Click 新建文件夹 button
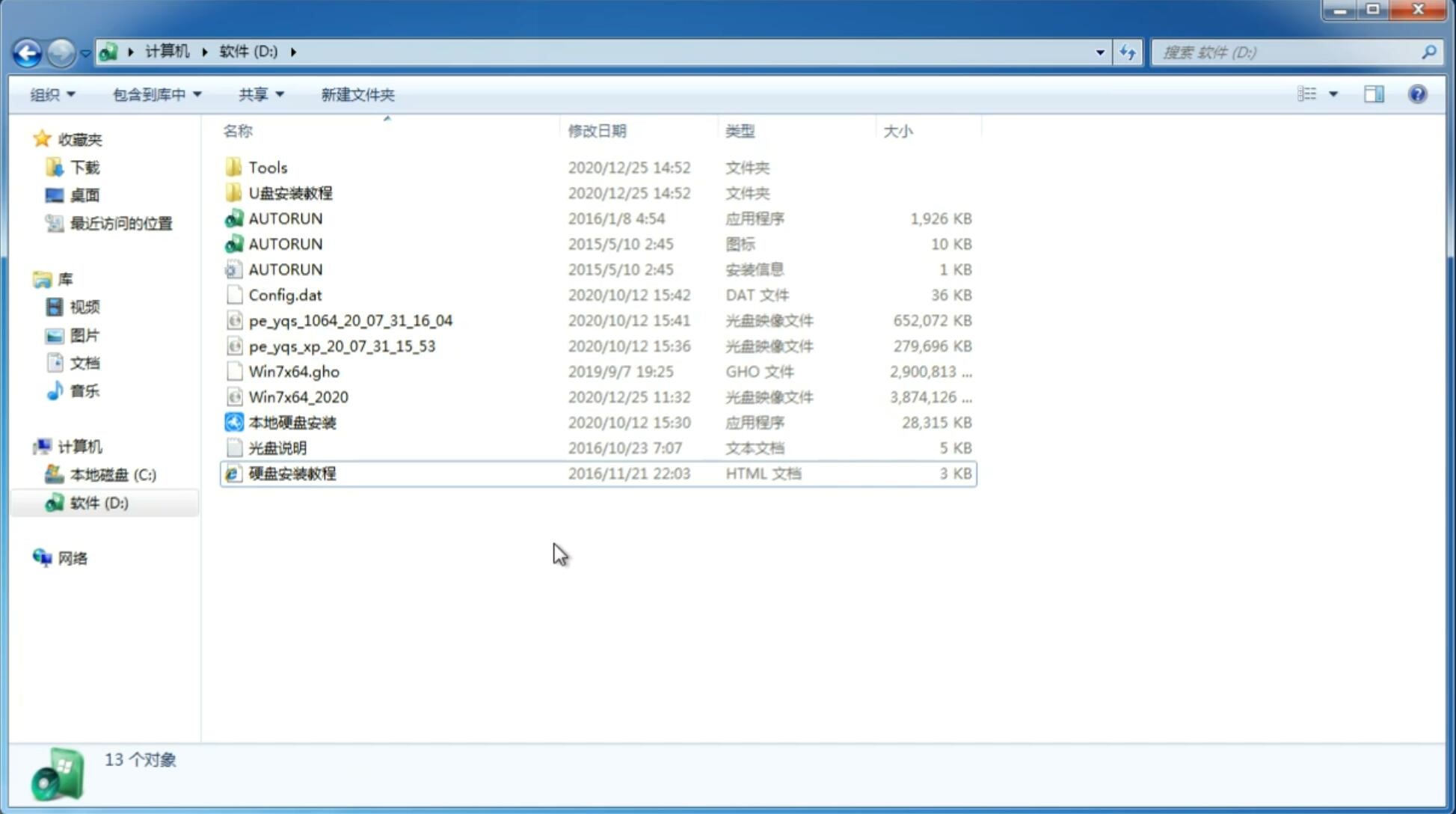Image resolution: width=1456 pixels, height=814 pixels. tap(357, 94)
